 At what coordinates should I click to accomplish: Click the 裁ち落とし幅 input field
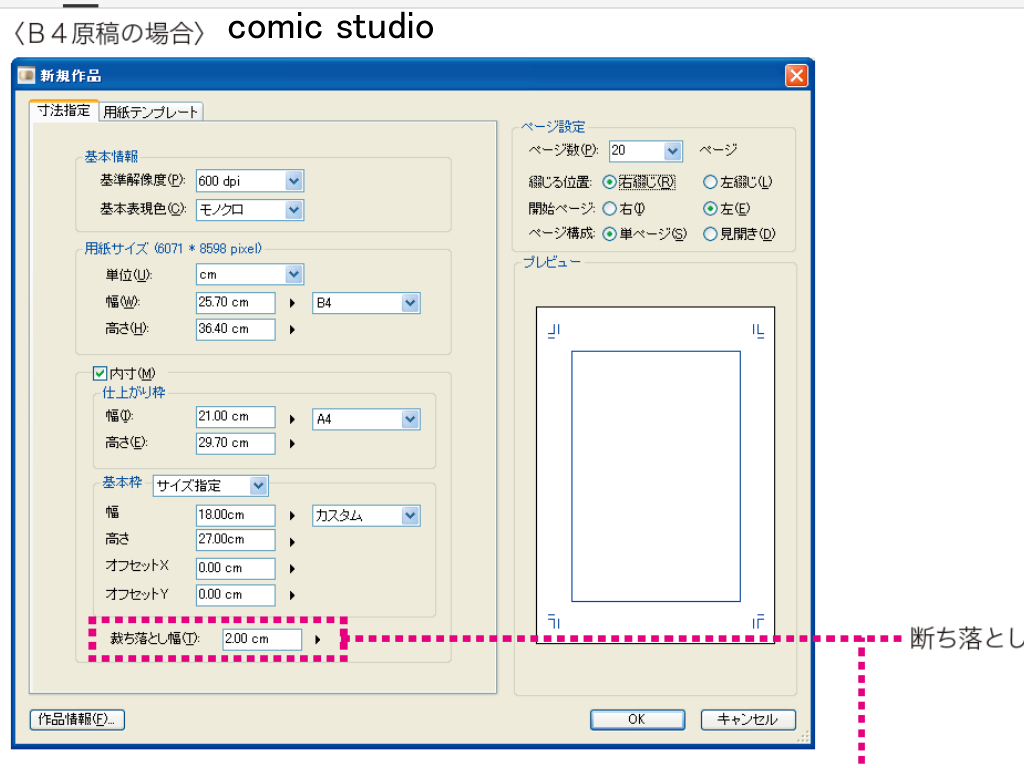click(261, 639)
